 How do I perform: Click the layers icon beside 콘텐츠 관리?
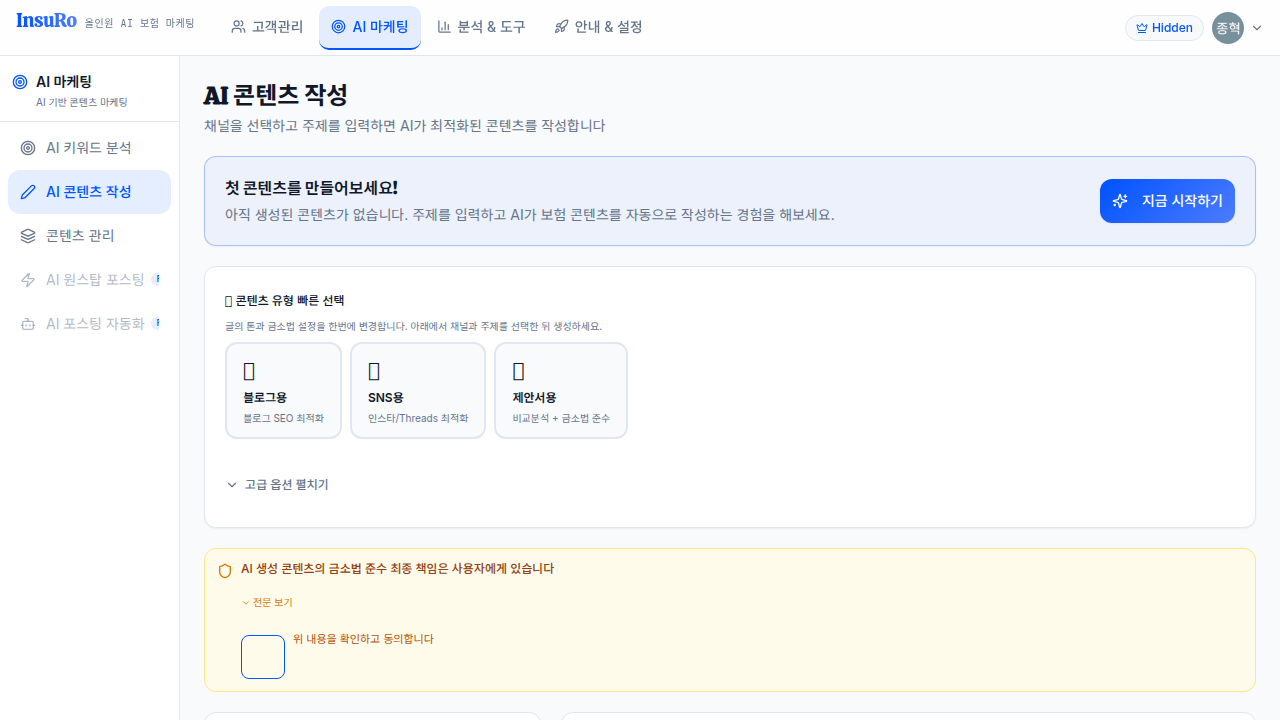(28, 236)
